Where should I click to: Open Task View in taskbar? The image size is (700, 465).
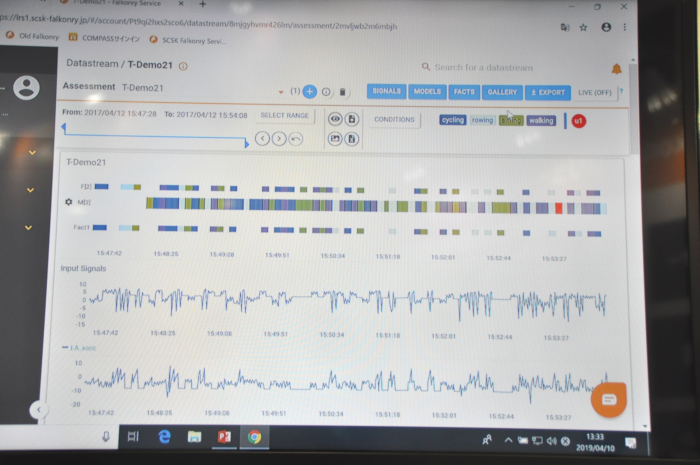click(133, 436)
